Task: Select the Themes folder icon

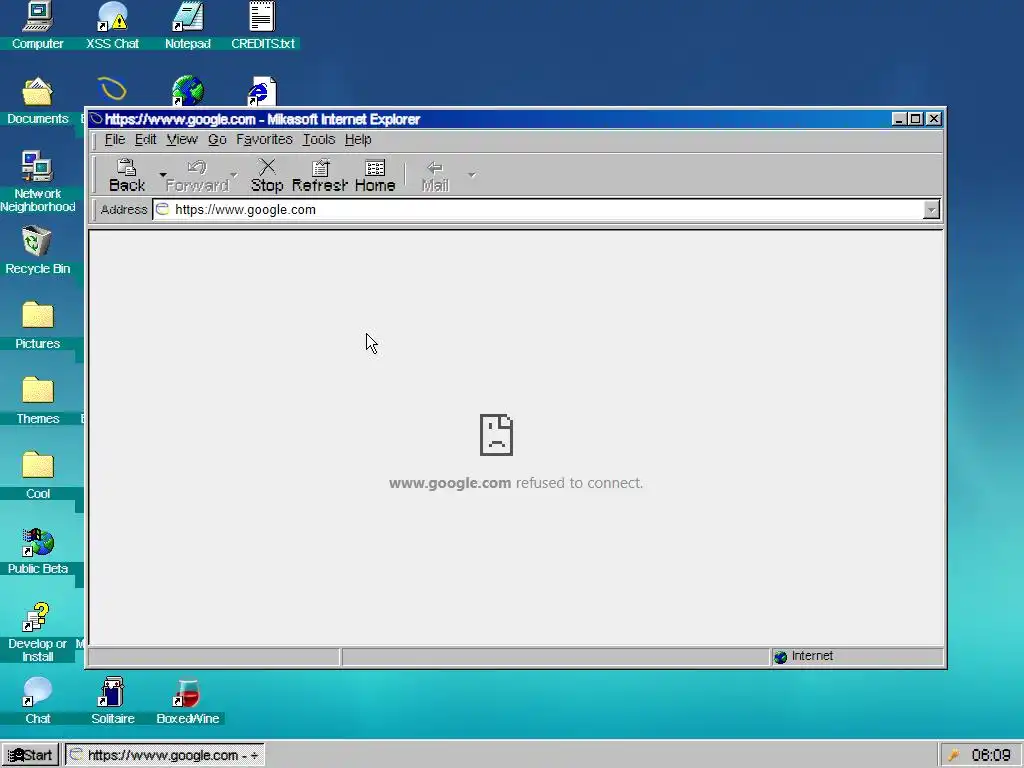Action: 37,401
